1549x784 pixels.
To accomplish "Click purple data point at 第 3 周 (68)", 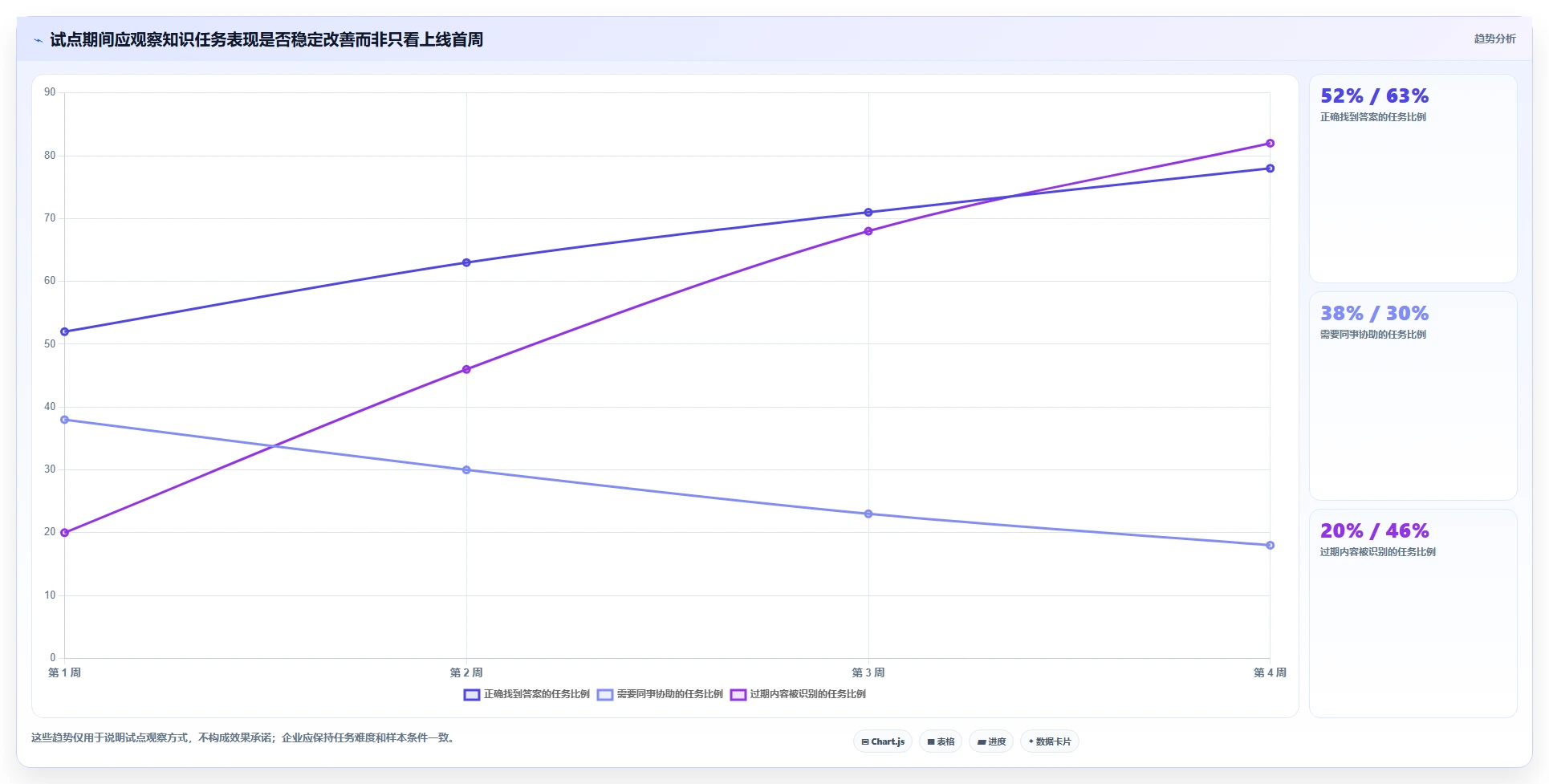I will click(868, 231).
